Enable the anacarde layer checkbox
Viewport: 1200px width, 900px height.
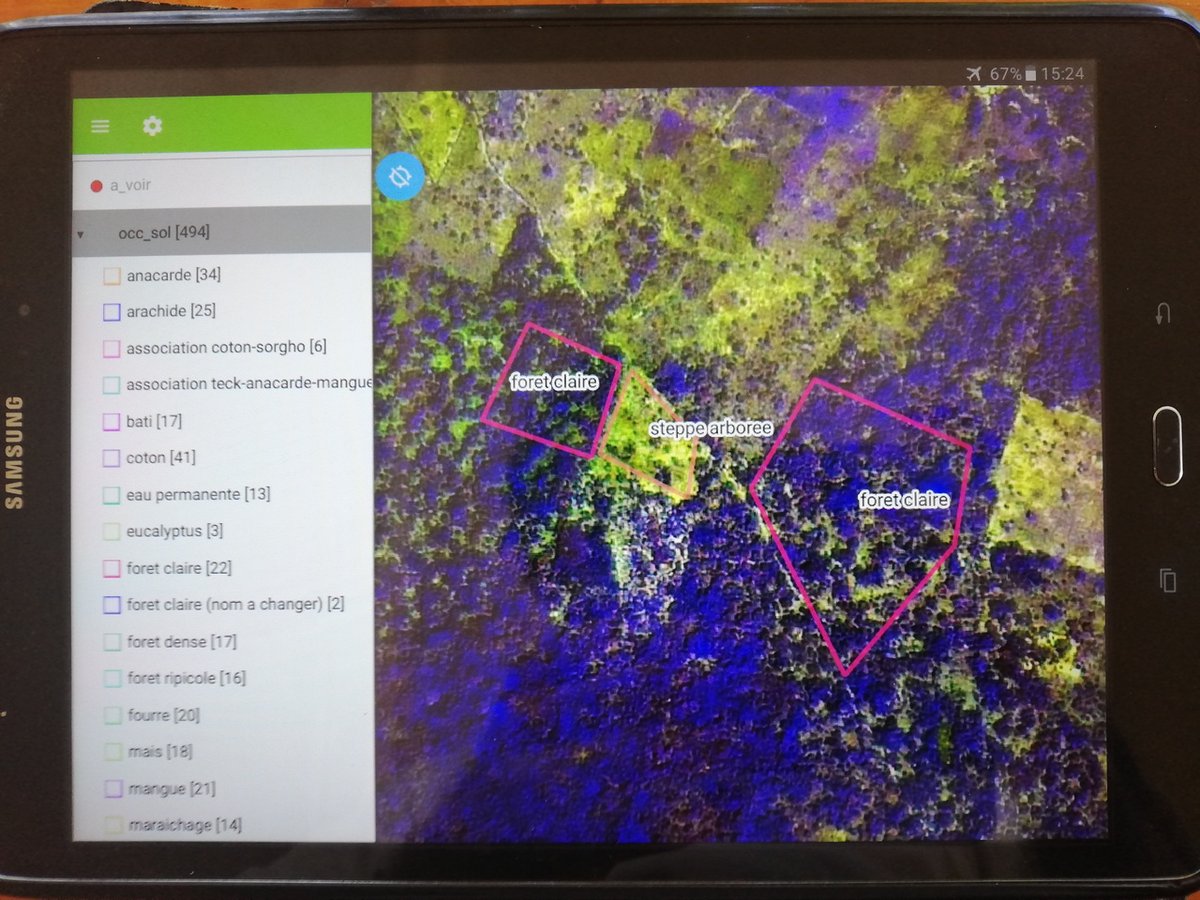click(110, 274)
